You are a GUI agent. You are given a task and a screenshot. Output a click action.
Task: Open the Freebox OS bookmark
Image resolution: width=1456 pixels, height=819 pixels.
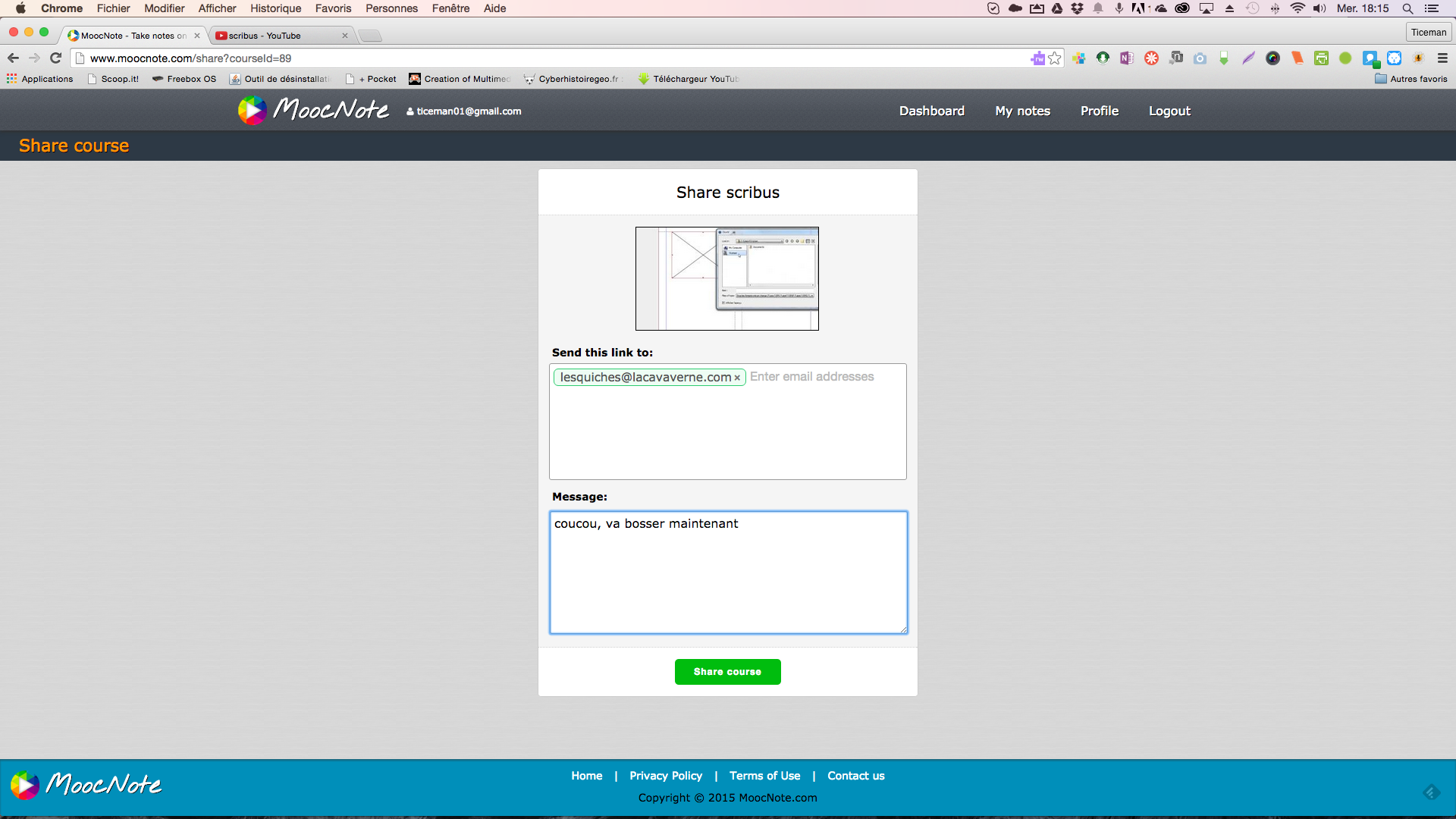point(184,79)
